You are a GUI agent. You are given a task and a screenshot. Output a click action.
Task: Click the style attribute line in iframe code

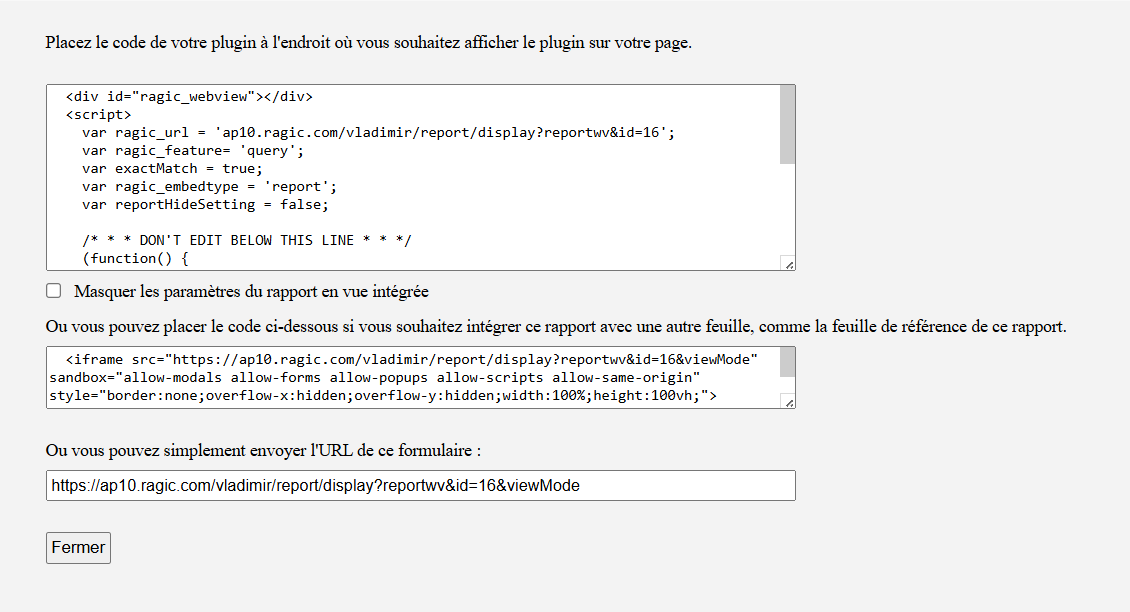click(x=382, y=396)
